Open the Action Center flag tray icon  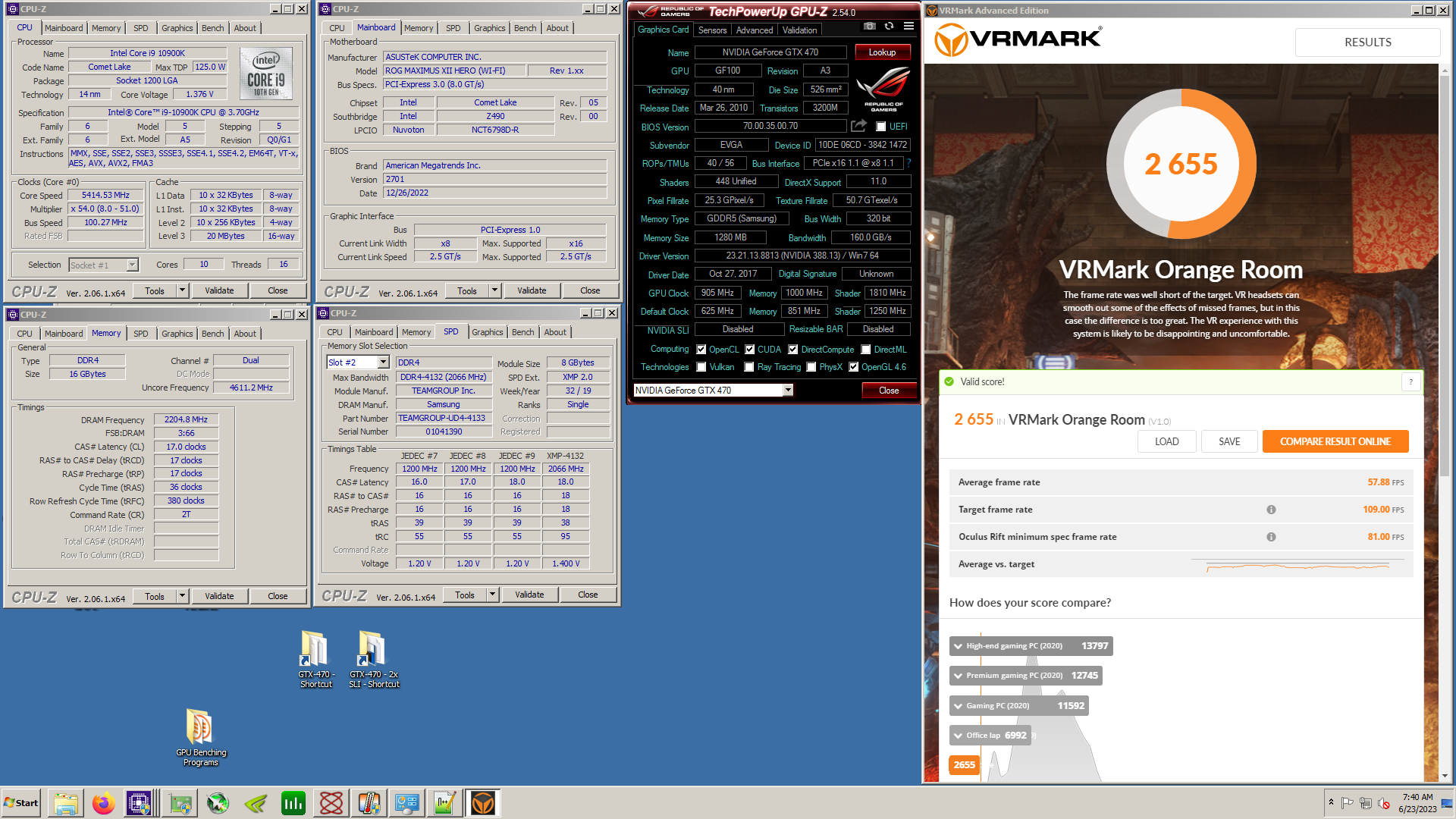[x=1348, y=803]
